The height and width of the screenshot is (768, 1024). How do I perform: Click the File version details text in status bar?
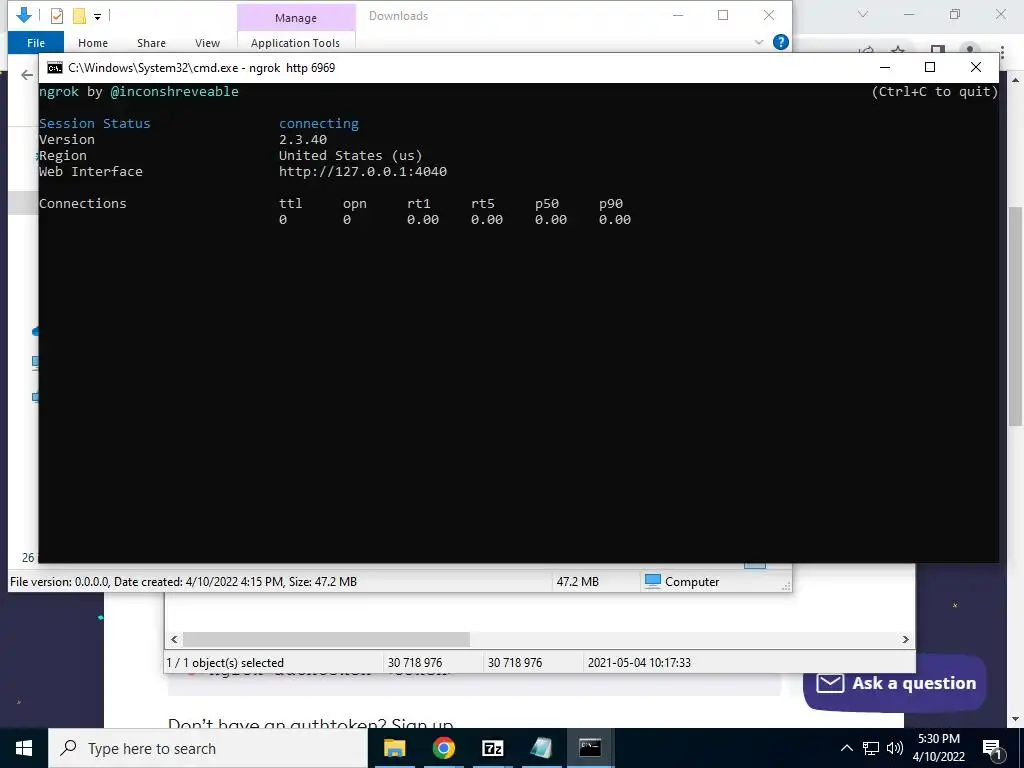(x=184, y=582)
